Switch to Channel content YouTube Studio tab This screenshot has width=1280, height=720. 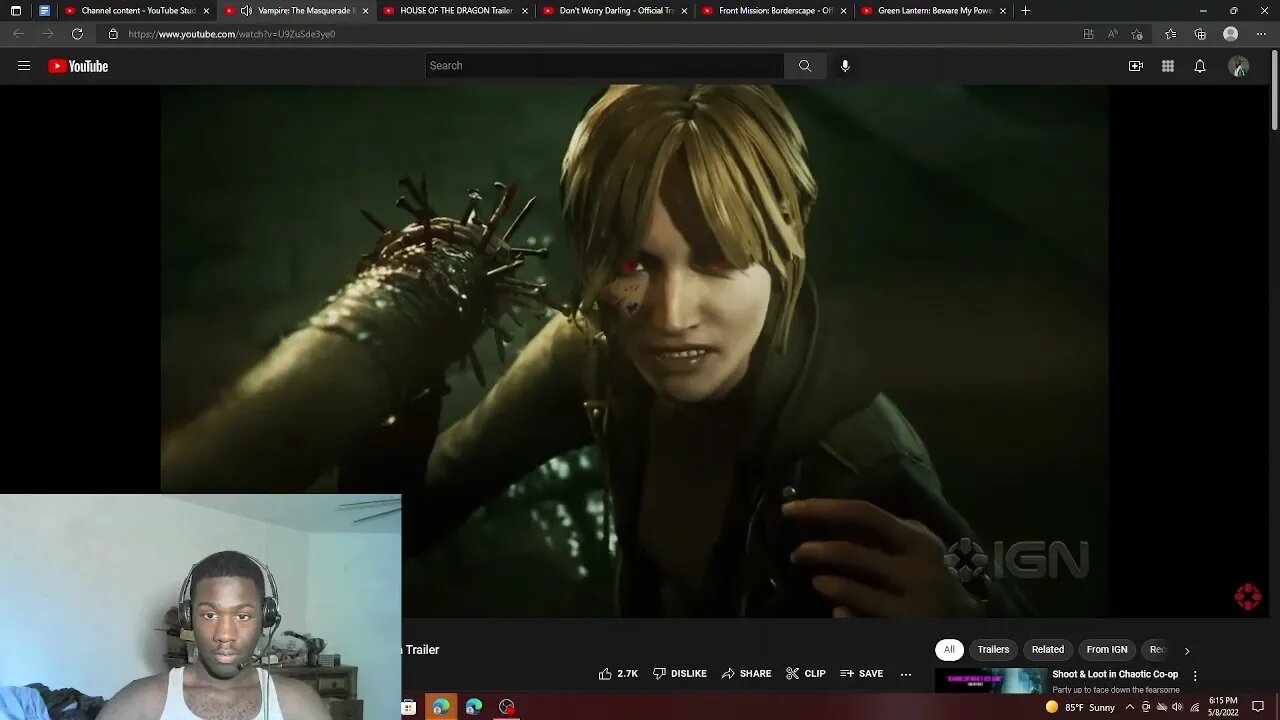click(x=138, y=11)
